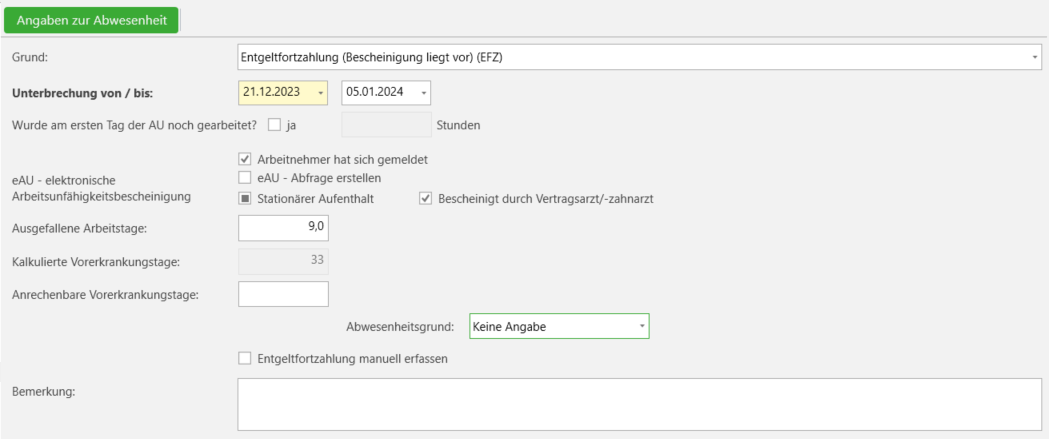Viewport: 1049px width, 439px height.
Task: Open the start date 21.12.2023 picker arrow
Action: coord(321,92)
